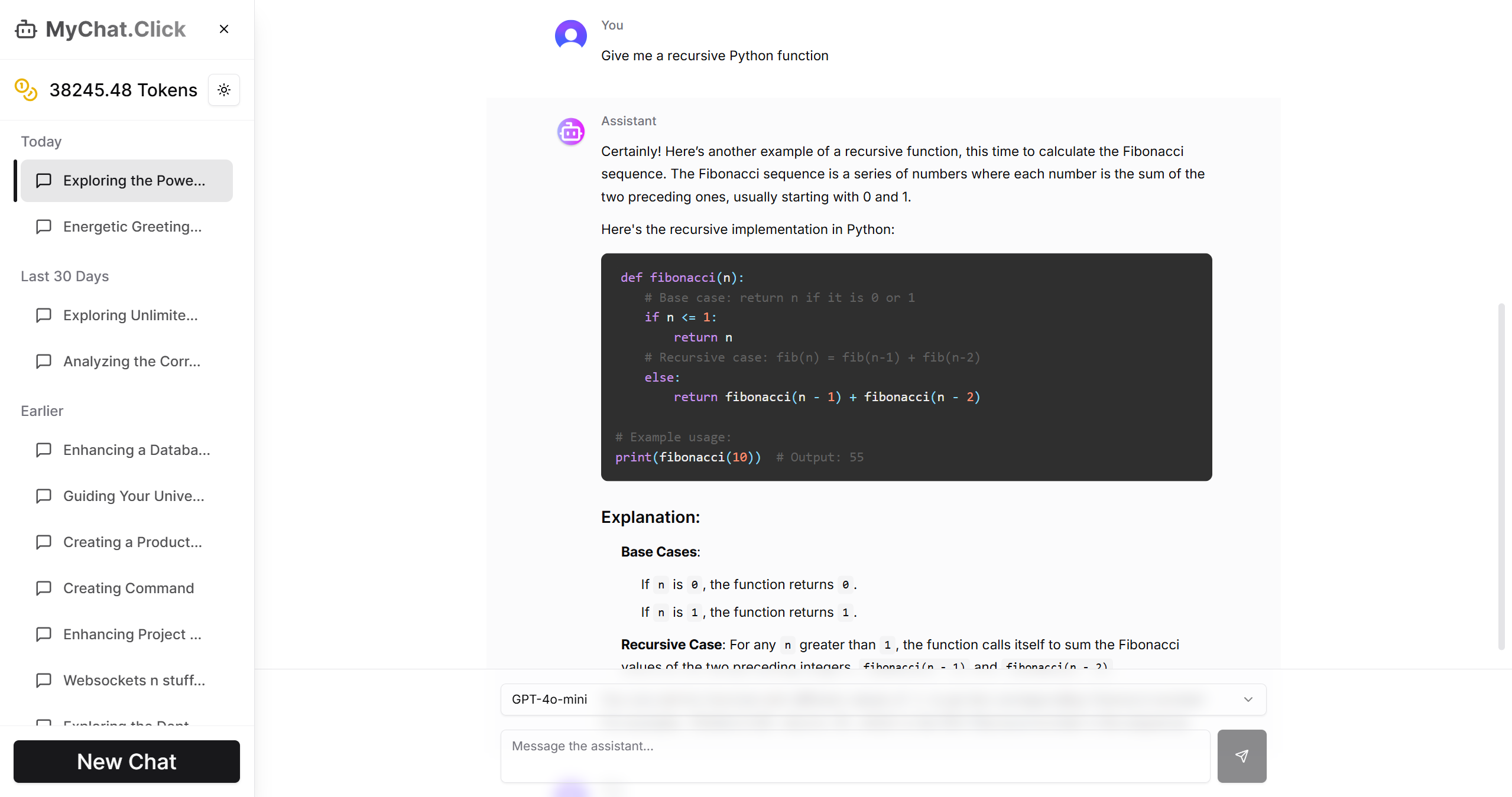Screen dimensions: 1512x797
Task: Expand model list using the chevron arrow
Action: coord(1248,699)
